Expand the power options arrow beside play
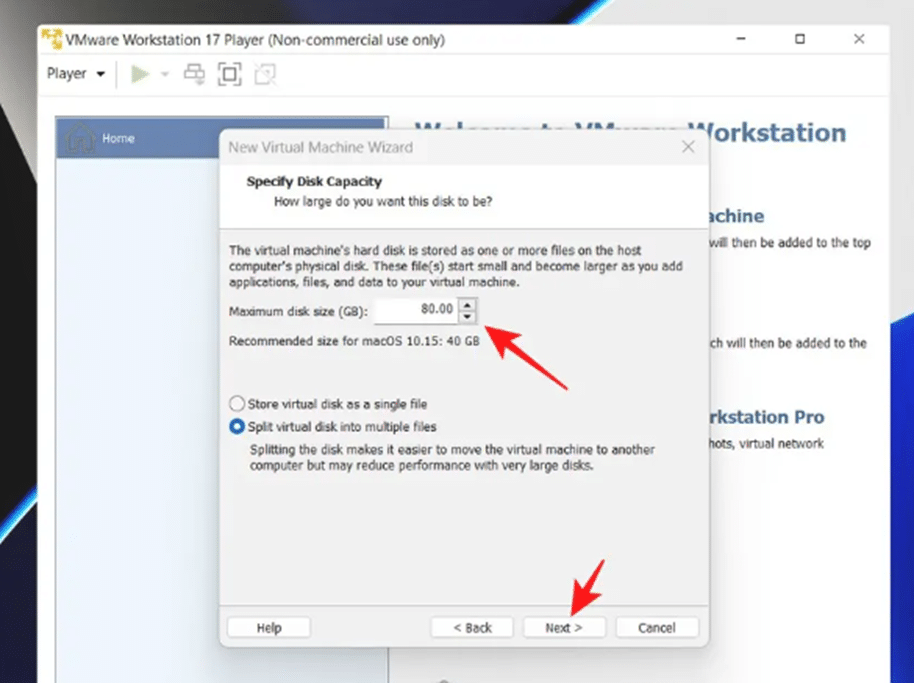This screenshot has width=914, height=683. (x=165, y=74)
